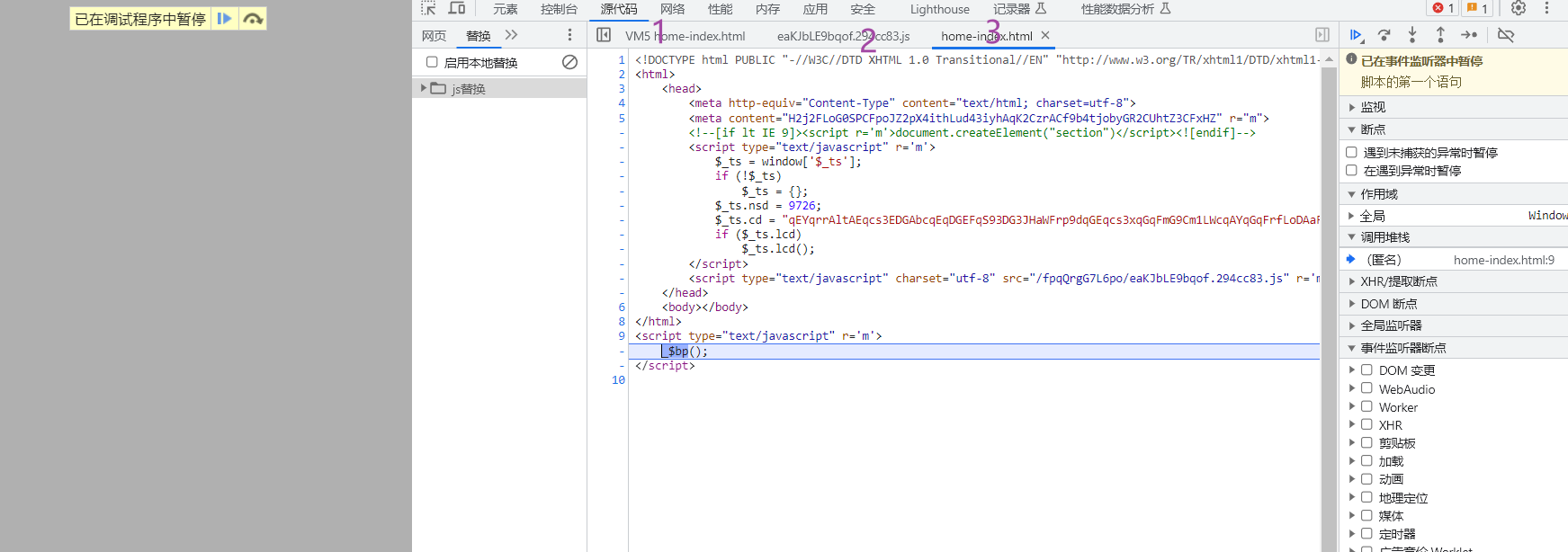1568x552 pixels.
Task: Click the $bp(); highlighted code line
Action: pos(973,351)
